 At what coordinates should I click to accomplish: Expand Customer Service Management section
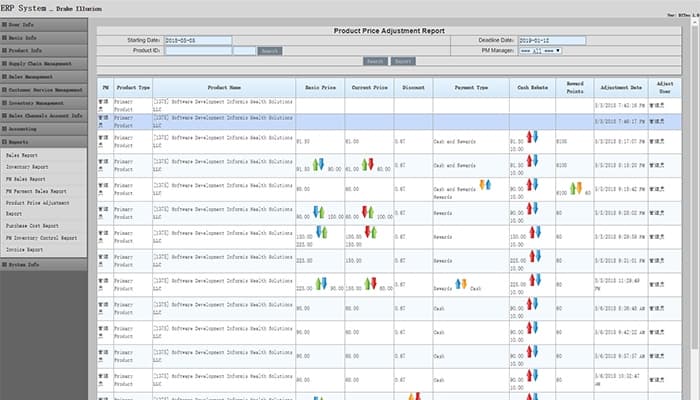click(44, 90)
